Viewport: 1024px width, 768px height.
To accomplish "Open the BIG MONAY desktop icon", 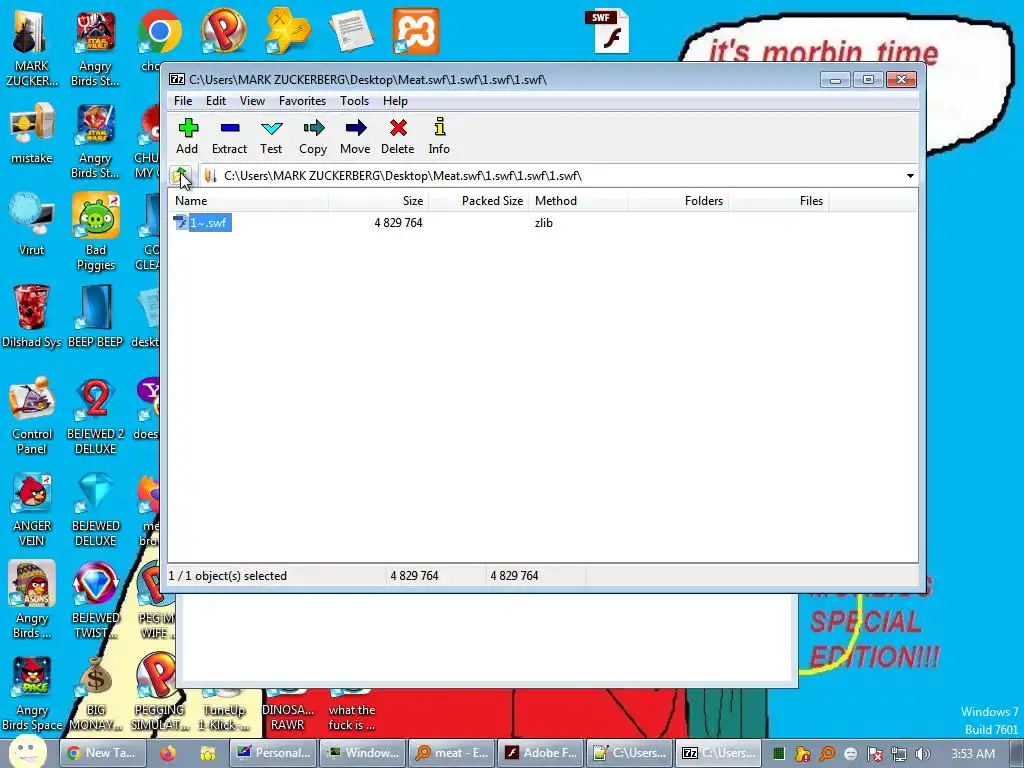I will pyautogui.click(x=95, y=692).
